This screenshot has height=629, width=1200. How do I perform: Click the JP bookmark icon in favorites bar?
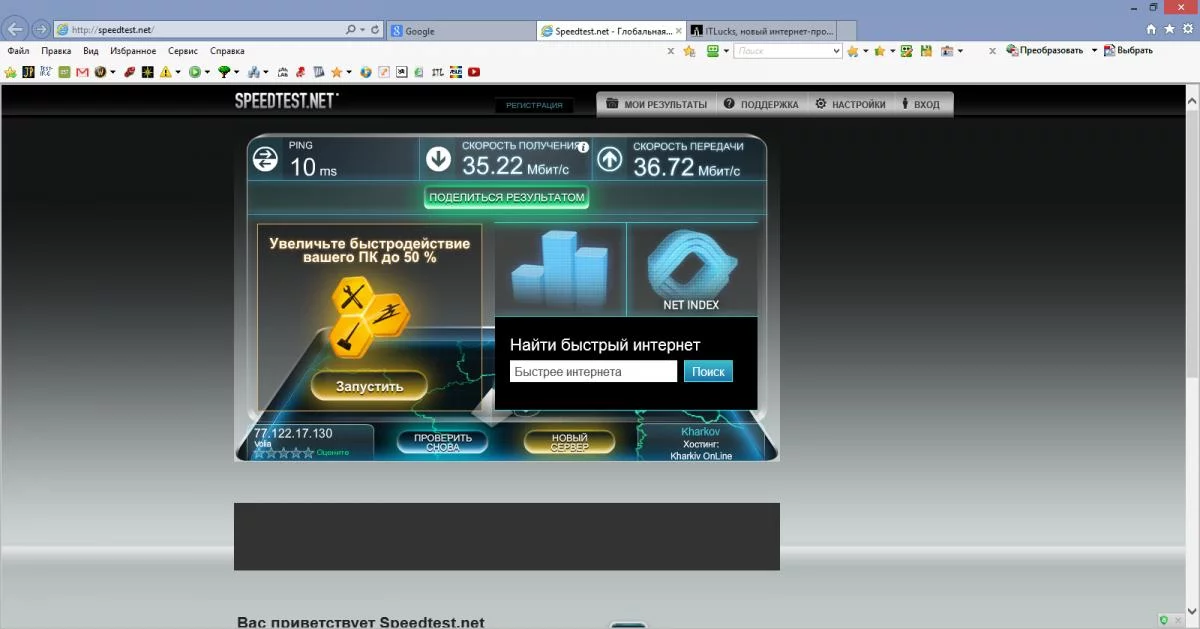[x=28, y=72]
